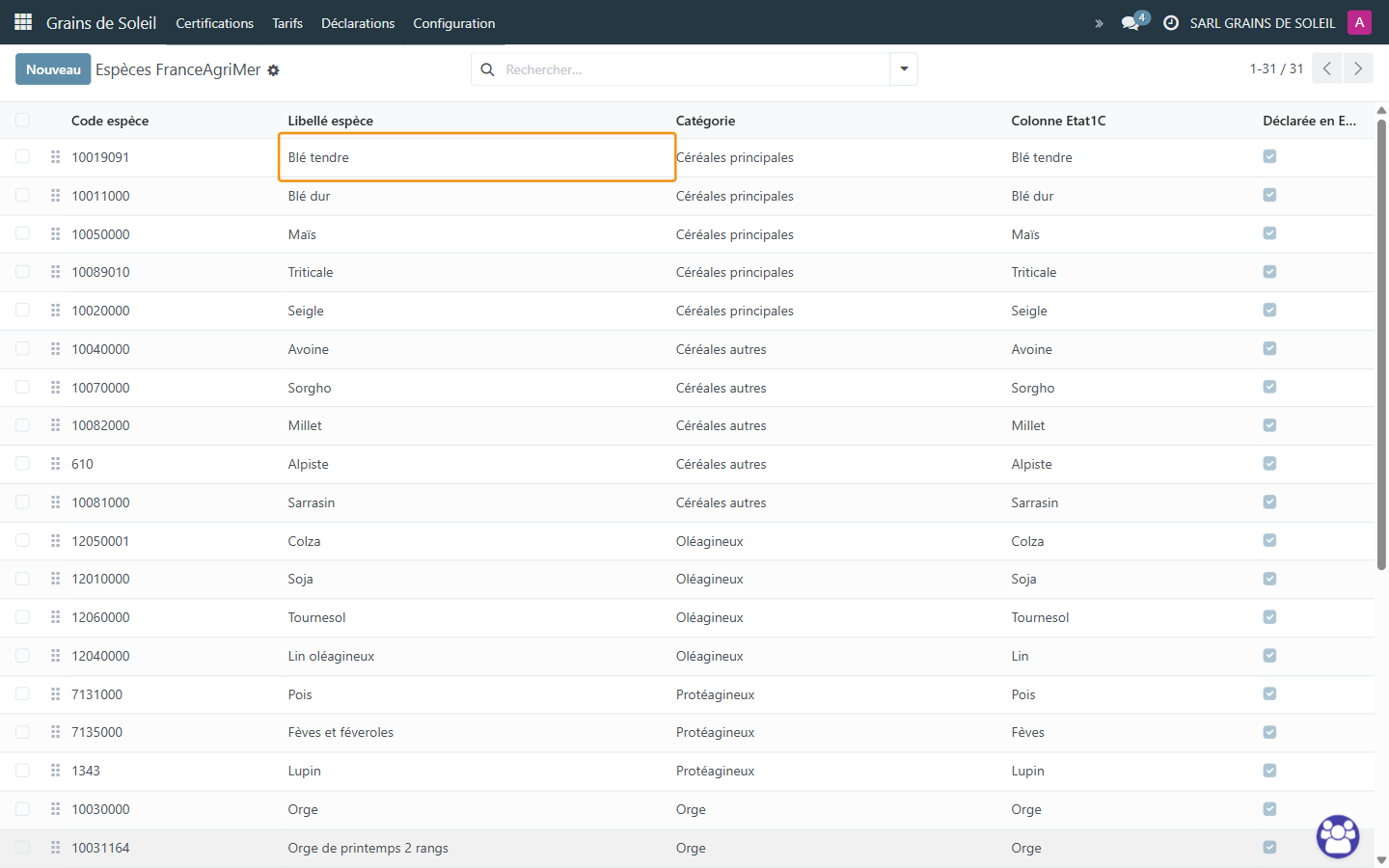Open the activities clock icon
Screen dimensions: 1389x868
tap(1171, 23)
